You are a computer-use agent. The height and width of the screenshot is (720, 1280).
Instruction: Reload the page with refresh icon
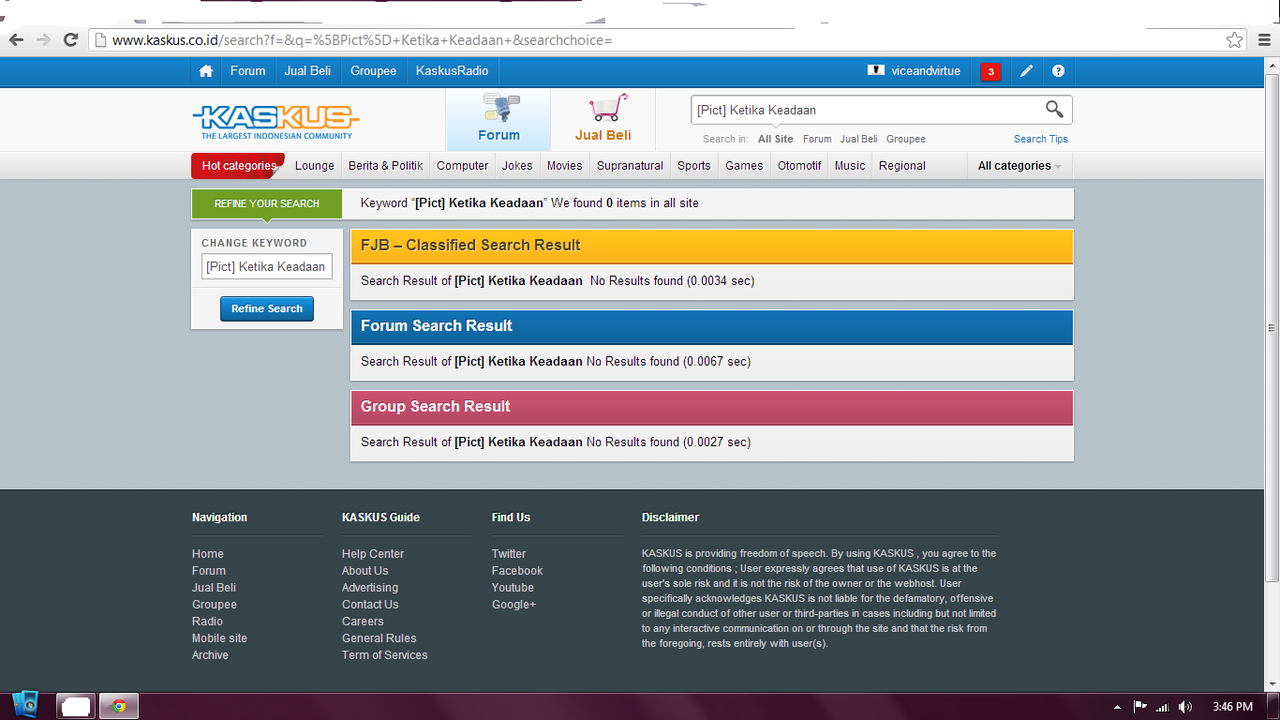coord(70,40)
